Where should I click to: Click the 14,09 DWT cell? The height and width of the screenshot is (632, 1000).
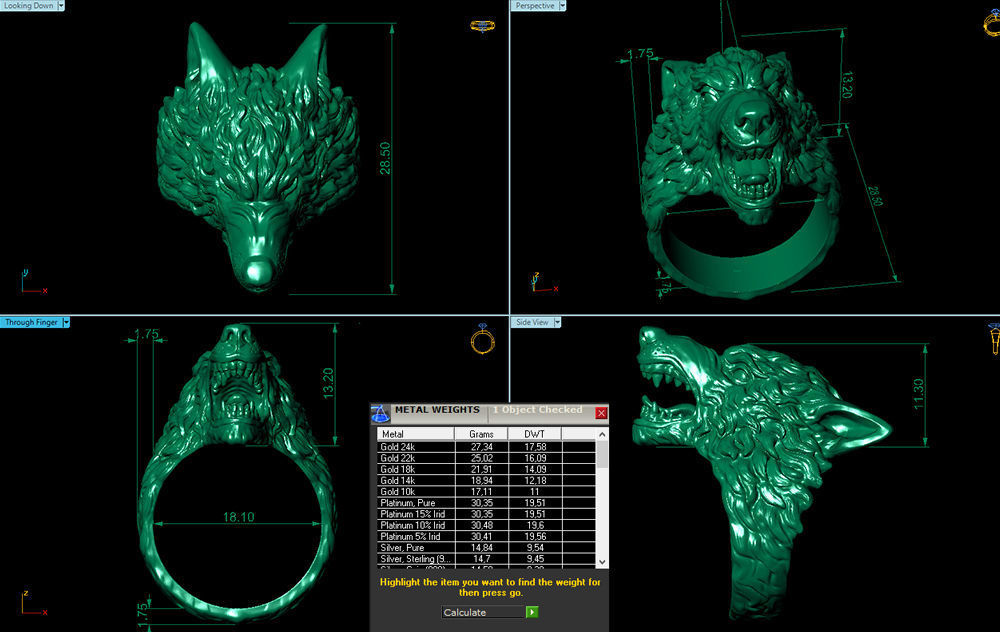[535, 469]
